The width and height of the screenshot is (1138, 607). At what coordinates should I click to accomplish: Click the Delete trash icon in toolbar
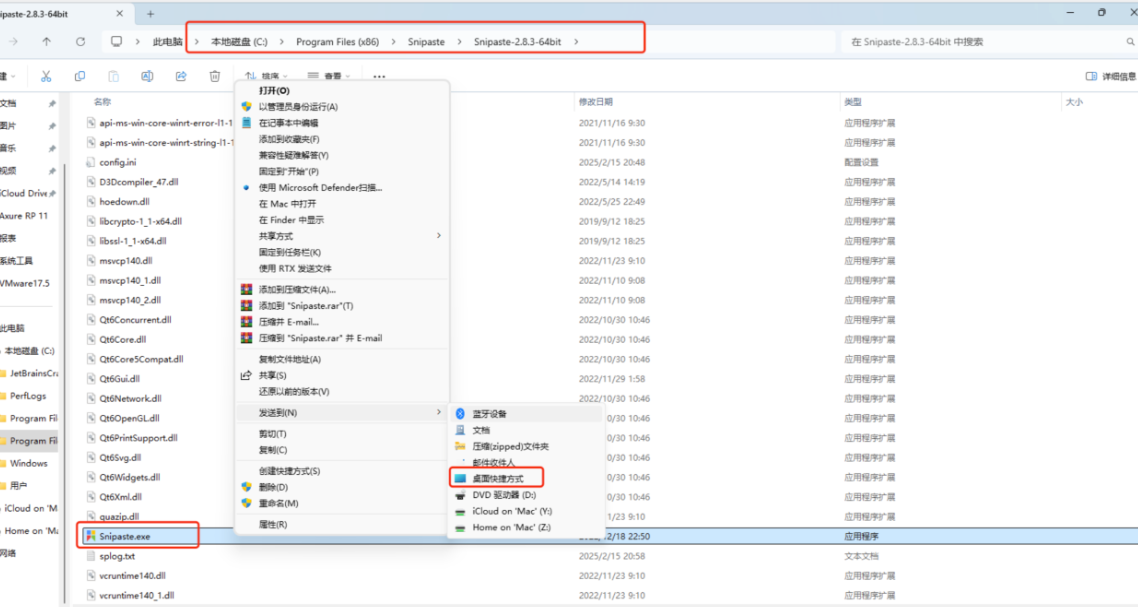(x=215, y=76)
